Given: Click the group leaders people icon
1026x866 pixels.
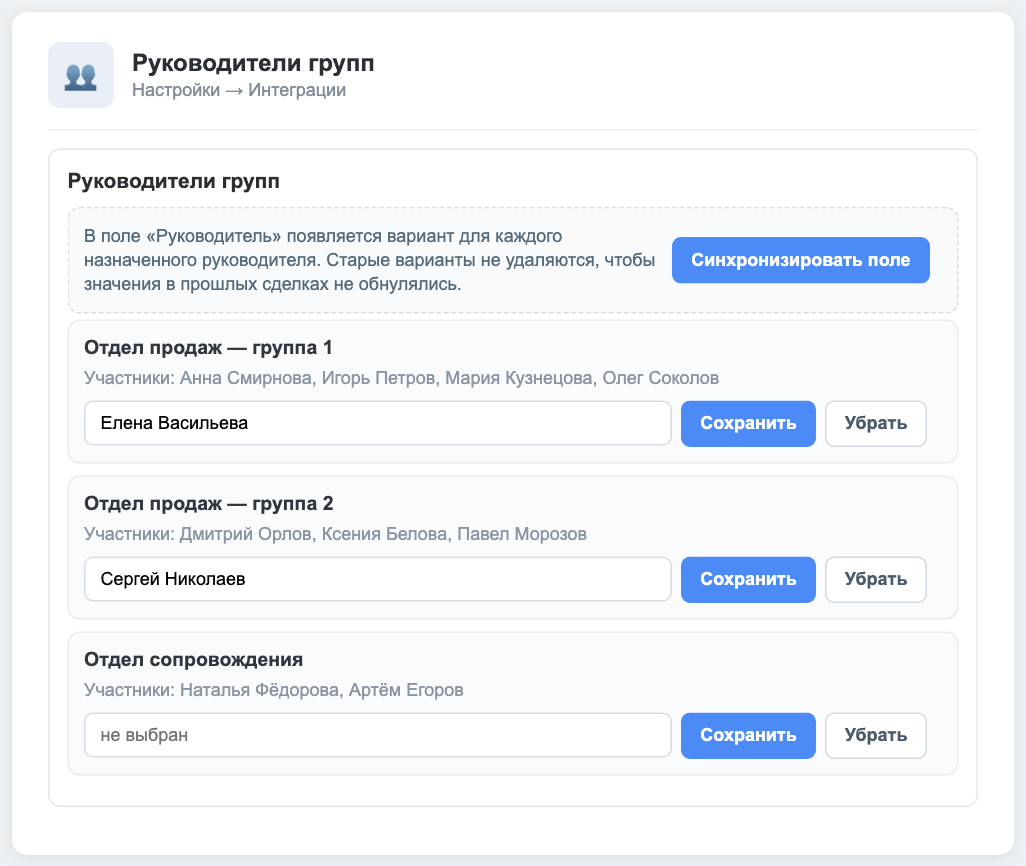Looking at the screenshot, I should (80, 75).
